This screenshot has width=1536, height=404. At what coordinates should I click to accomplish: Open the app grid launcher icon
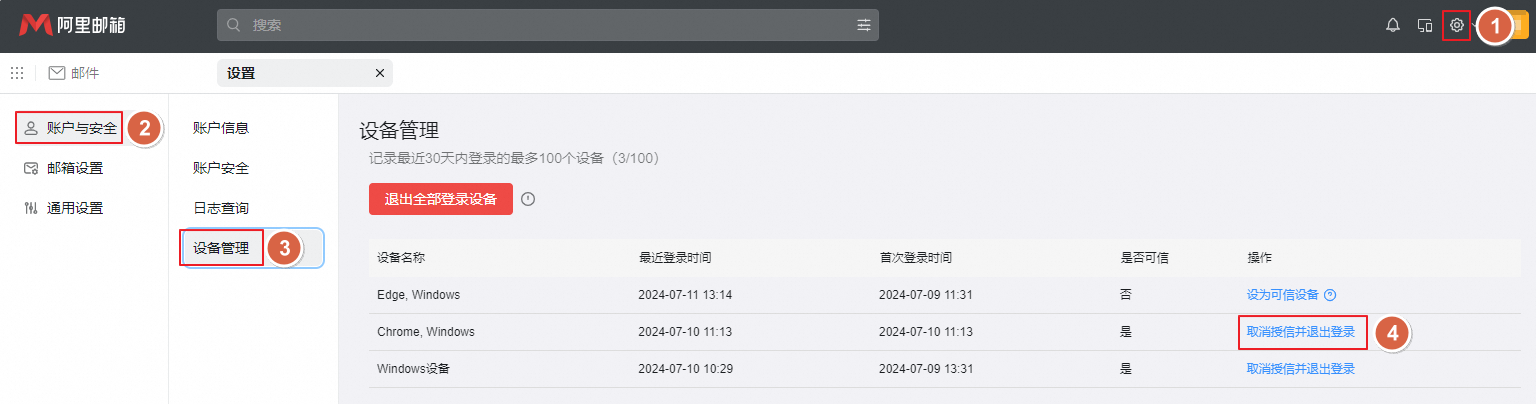[x=17, y=73]
